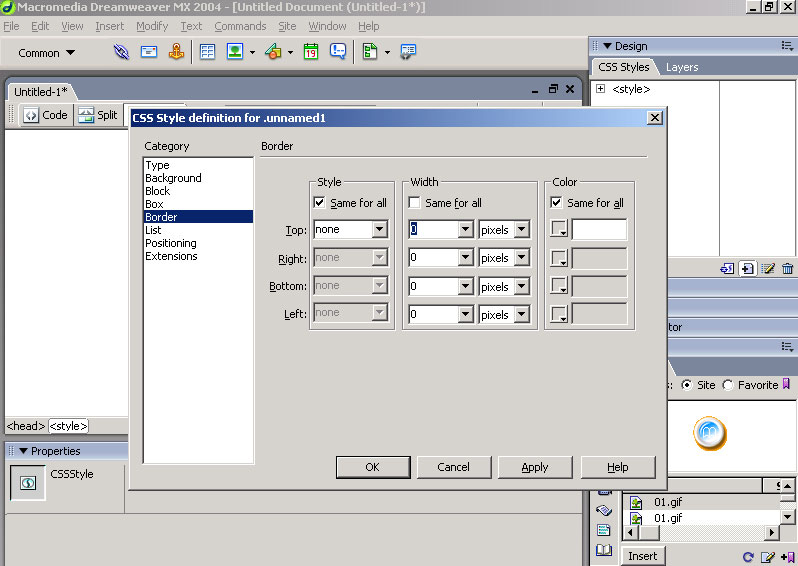
Task: Click the New CSS Style icon
Action: (747, 268)
